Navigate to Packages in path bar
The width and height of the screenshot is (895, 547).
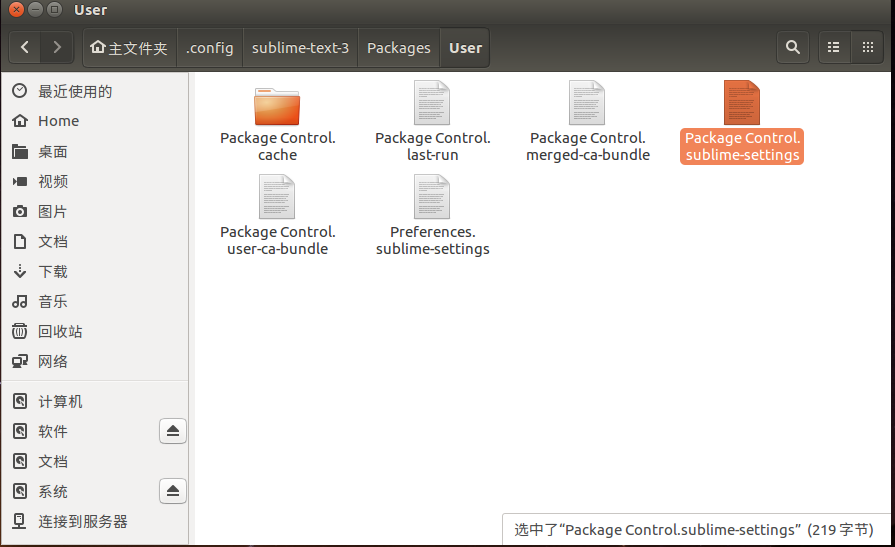398,48
